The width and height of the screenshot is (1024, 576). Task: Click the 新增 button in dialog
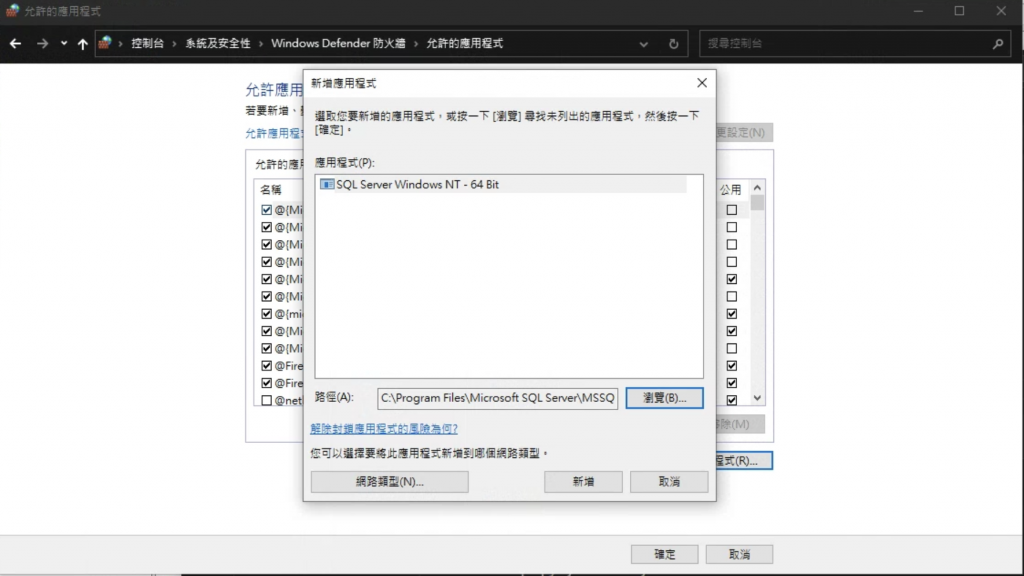coord(583,481)
